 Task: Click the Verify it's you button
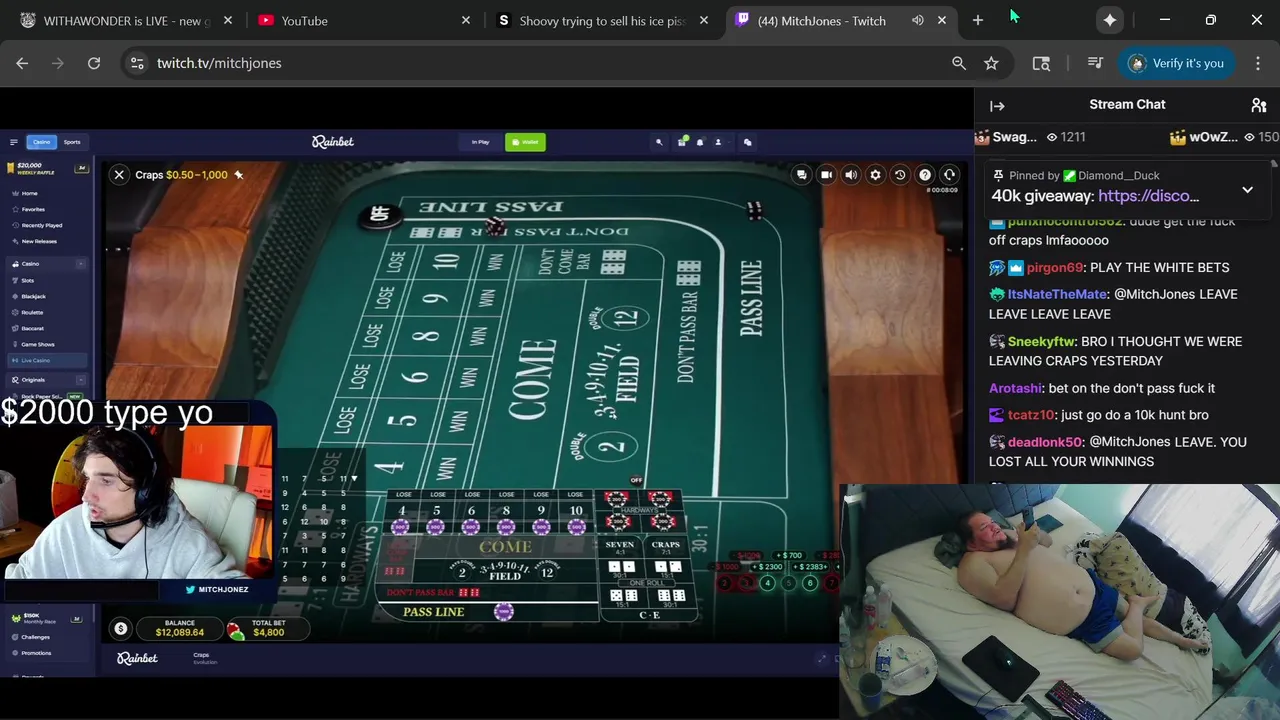[x=1177, y=63]
